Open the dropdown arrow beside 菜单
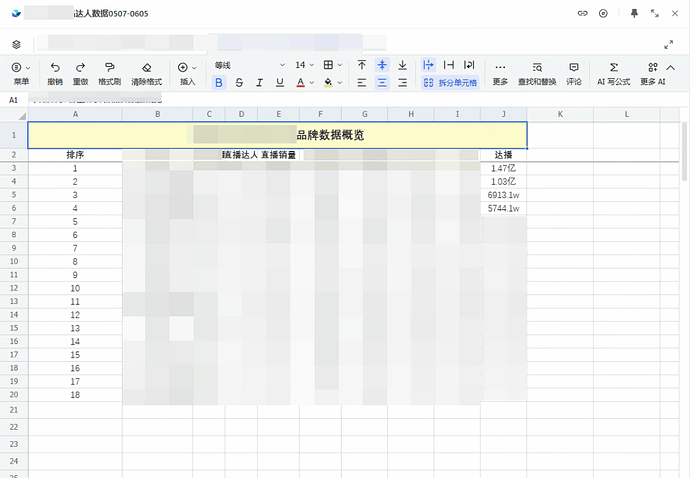Screen dimensions: 690x478 point(28,68)
